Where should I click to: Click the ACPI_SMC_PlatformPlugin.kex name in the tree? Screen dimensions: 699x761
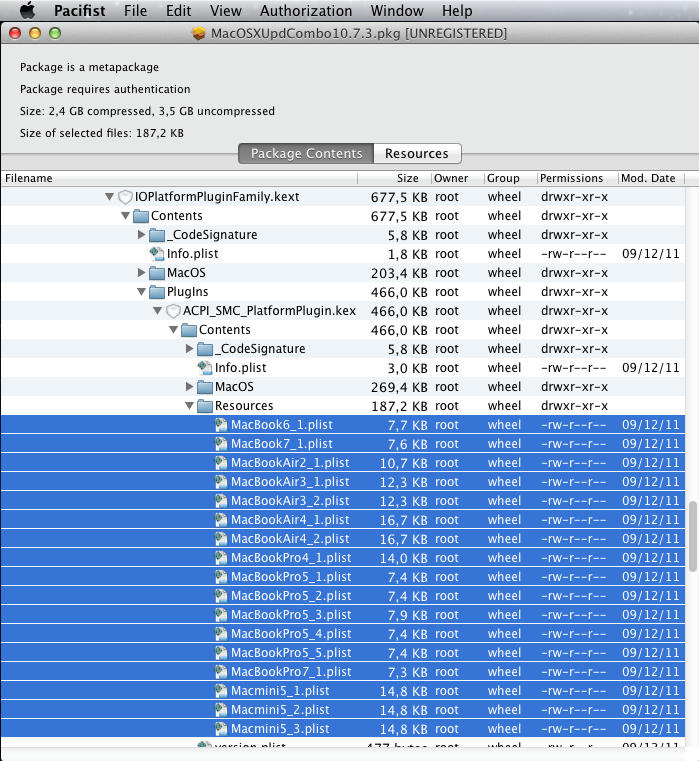click(269, 311)
